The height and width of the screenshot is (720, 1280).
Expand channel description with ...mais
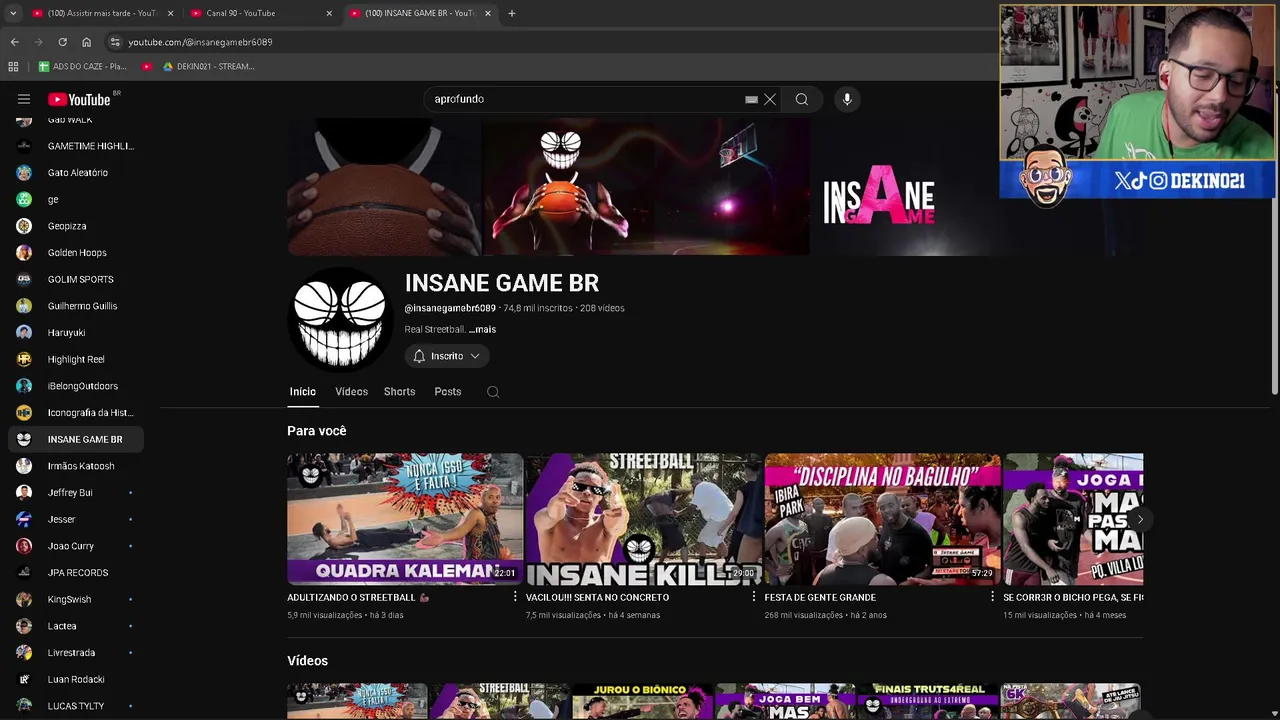point(482,329)
